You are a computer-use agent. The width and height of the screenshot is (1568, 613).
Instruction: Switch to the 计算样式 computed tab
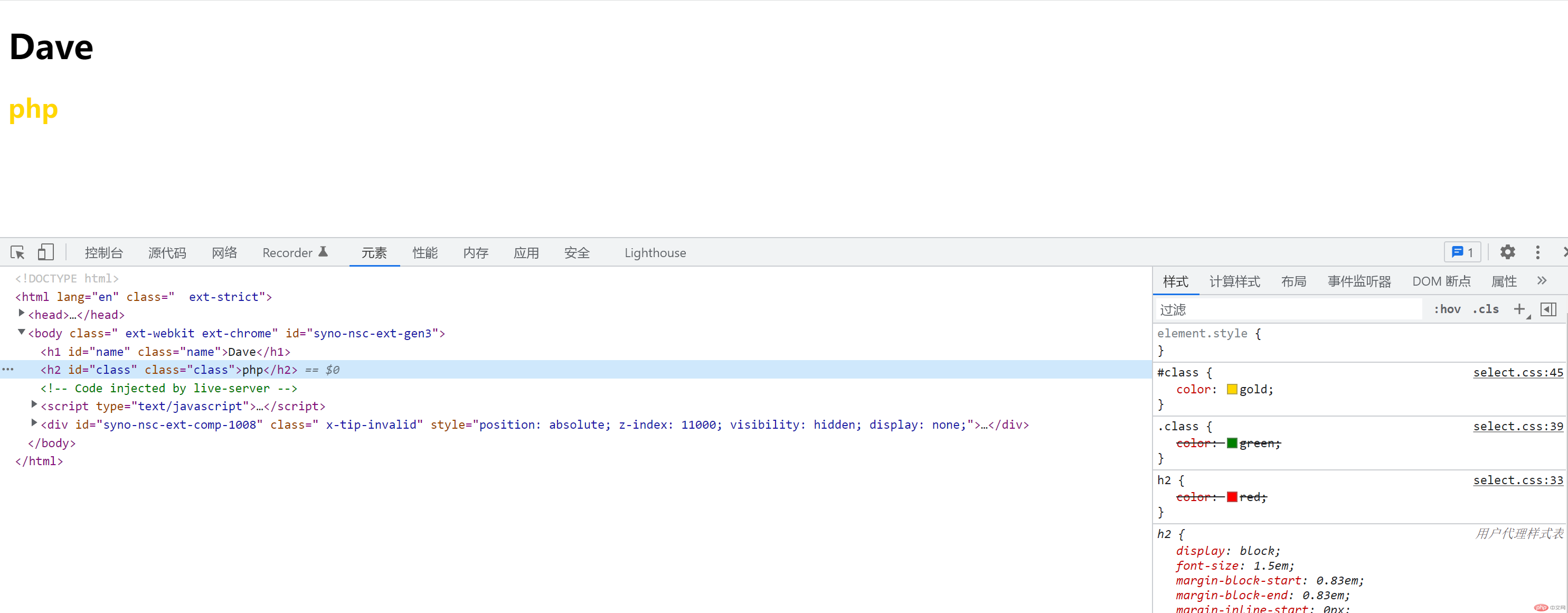click(1234, 281)
